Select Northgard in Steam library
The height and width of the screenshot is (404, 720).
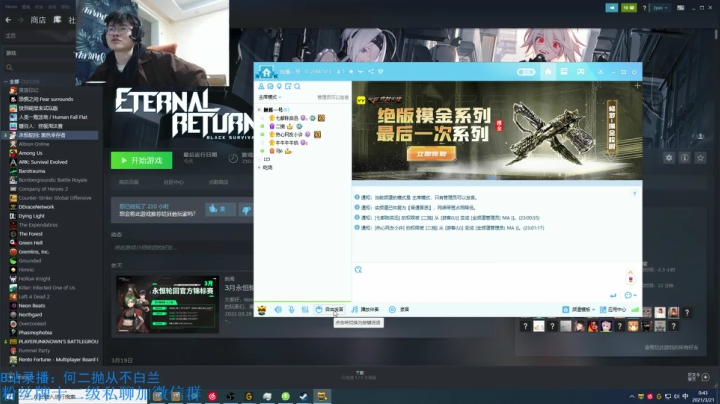pos(30,315)
